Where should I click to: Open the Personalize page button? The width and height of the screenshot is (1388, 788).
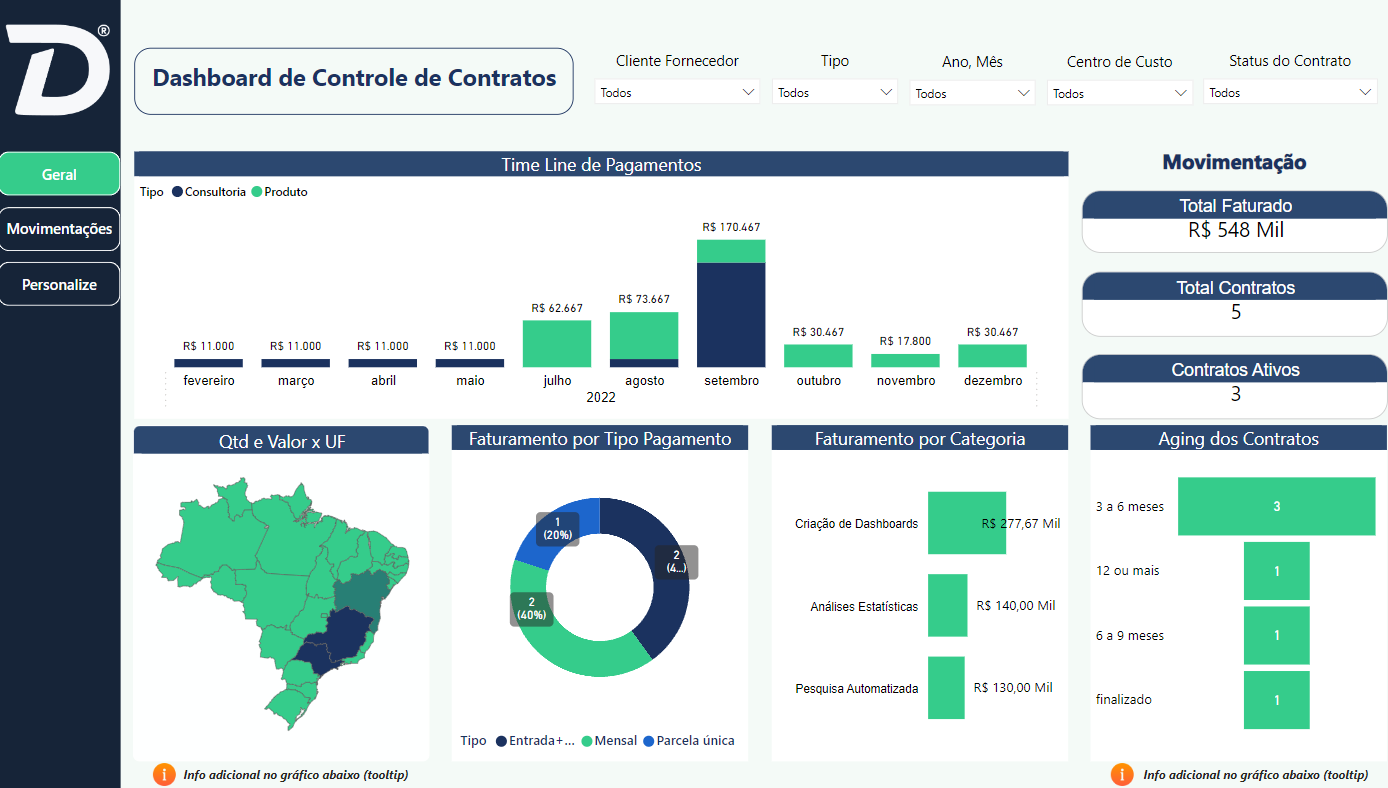tap(60, 285)
